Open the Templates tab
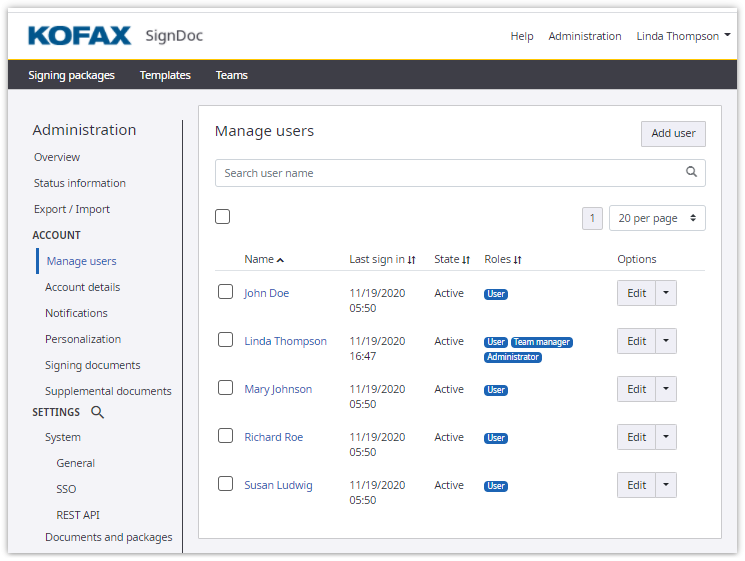The image size is (745, 561). [x=165, y=75]
